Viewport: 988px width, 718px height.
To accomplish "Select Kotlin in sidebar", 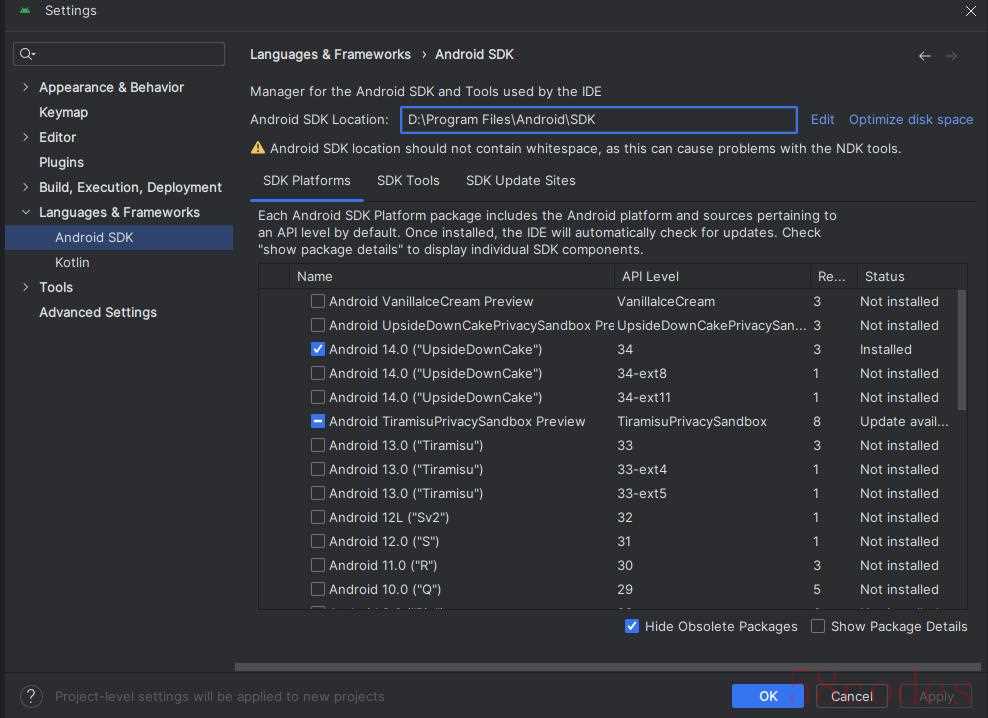I will point(72,262).
